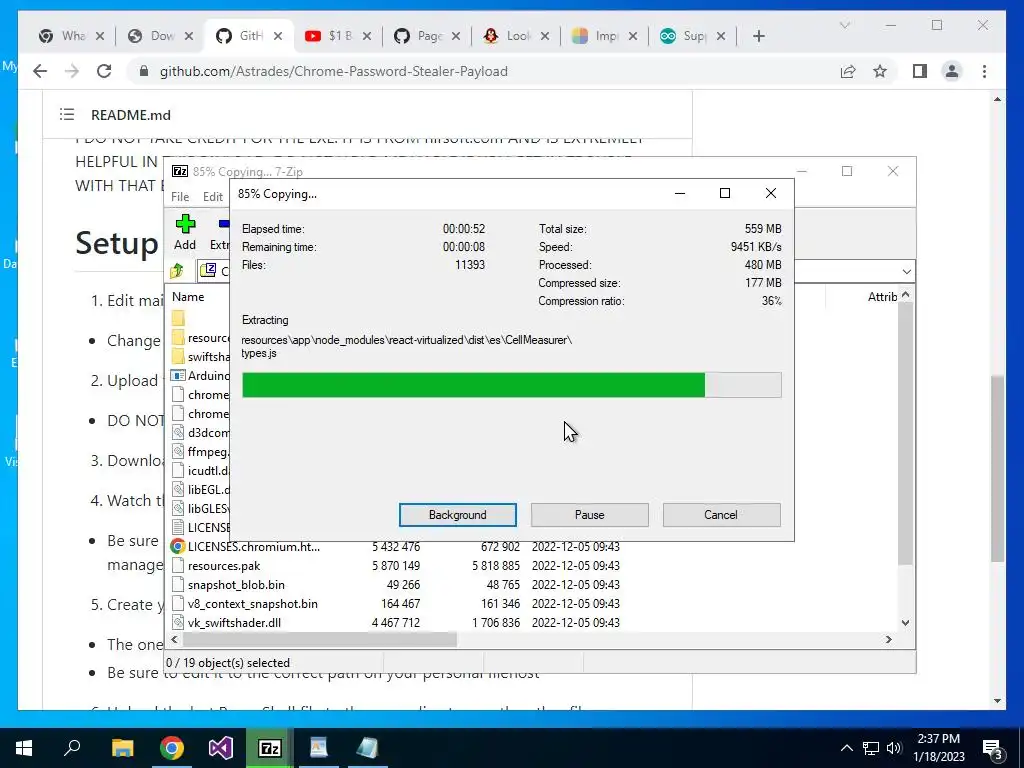Click the Chrome forward navigation arrow
The width and height of the screenshot is (1024, 768).
[x=72, y=71]
